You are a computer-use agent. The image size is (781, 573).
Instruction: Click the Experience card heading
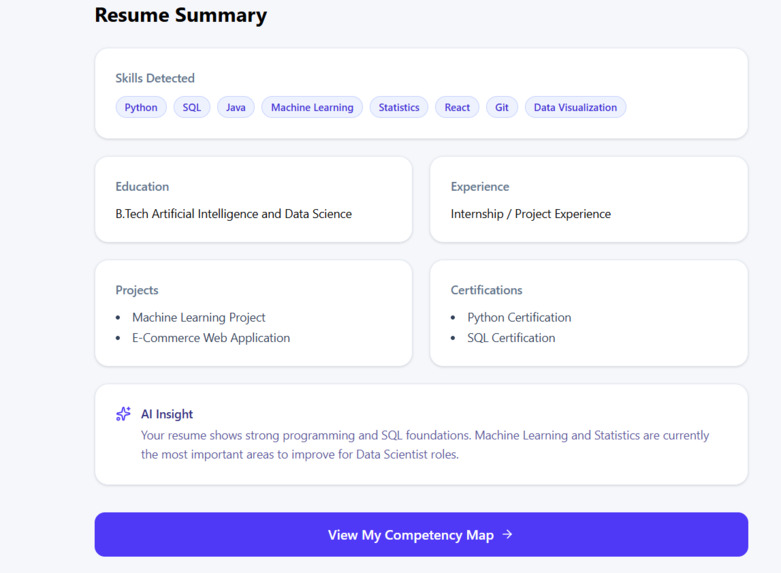[x=480, y=186]
